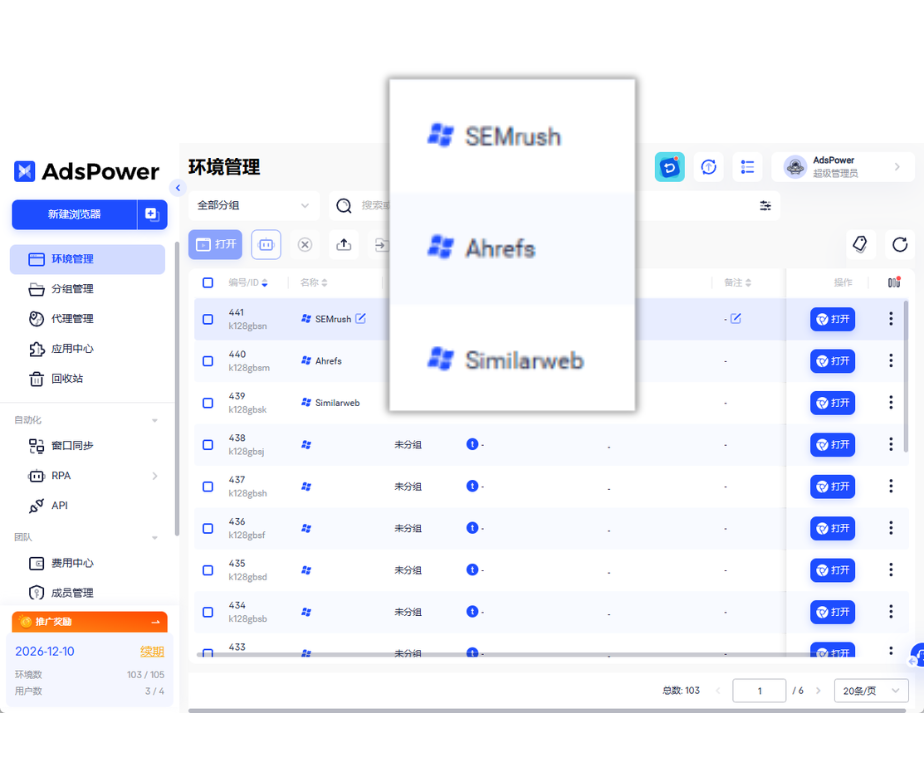
Task: Check the box for row 435
Action: click(208, 571)
